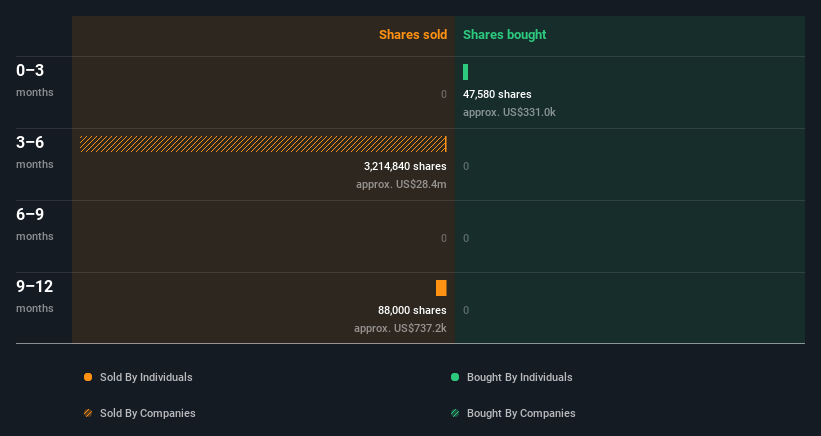Screen dimensions: 821x436
Task: Click the Shares bought column header
Action: tap(505, 35)
